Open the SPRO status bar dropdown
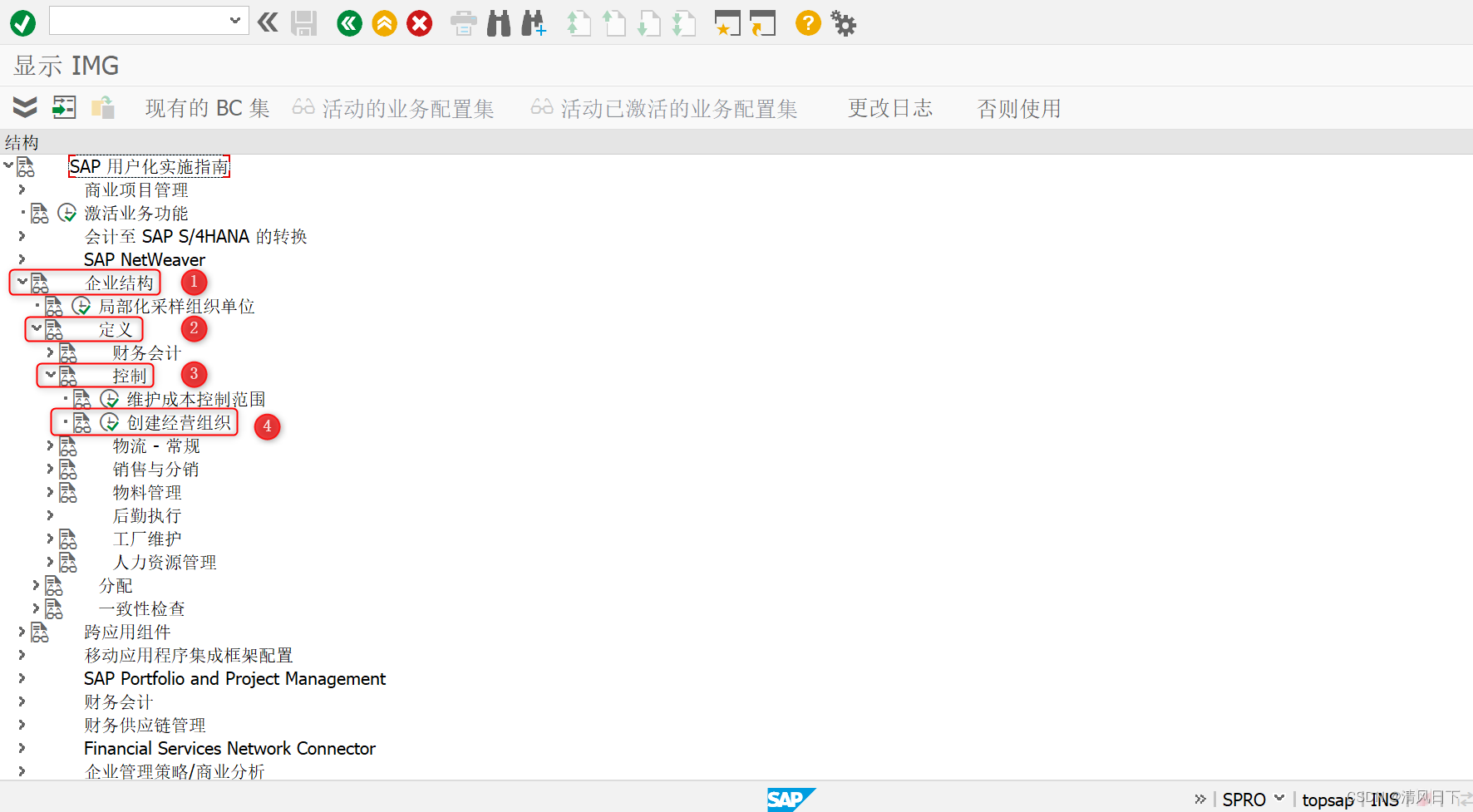 [x=1278, y=799]
